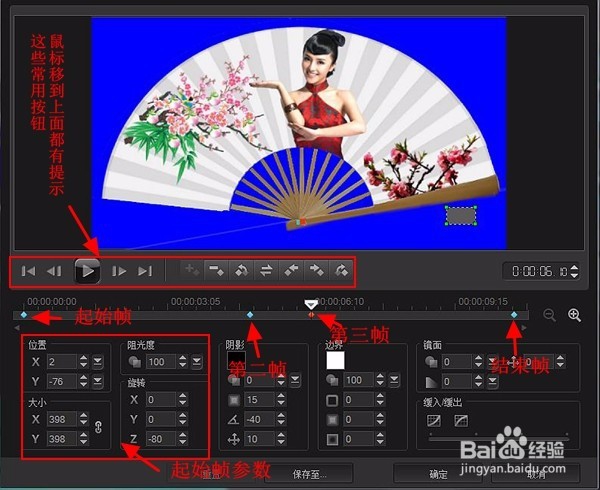Click the Rotation X field
600x490 pixels.
[161, 400]
